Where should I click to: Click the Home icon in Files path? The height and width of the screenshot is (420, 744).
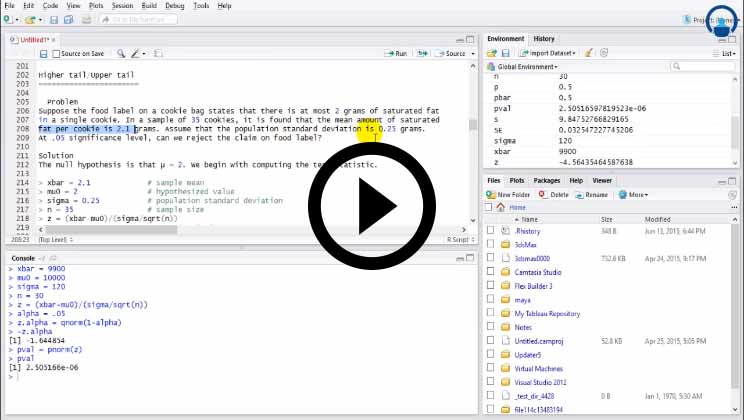[x=501, y=207]
